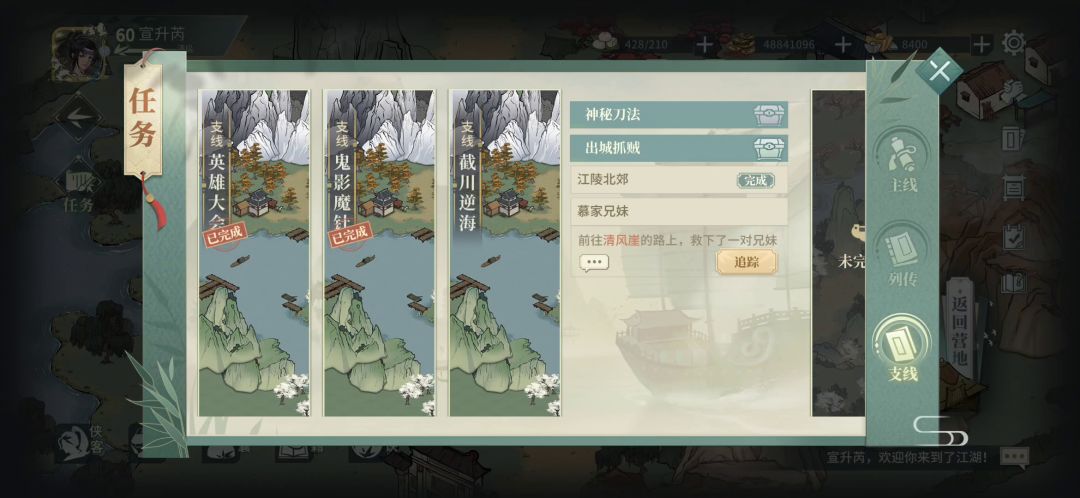
Task: Switch to the 列传 biographies tab
Action: (902, 256)
